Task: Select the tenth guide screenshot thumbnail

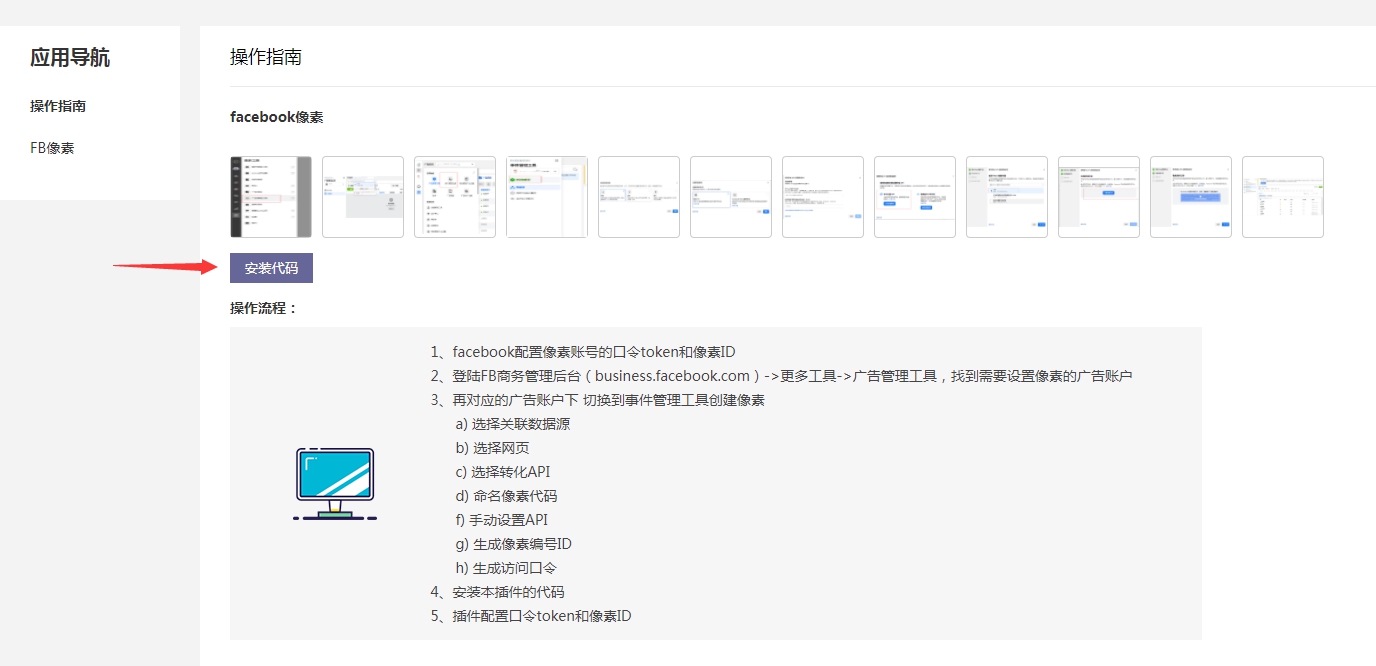Action: pyautogui.click(x=1099, y=197)
